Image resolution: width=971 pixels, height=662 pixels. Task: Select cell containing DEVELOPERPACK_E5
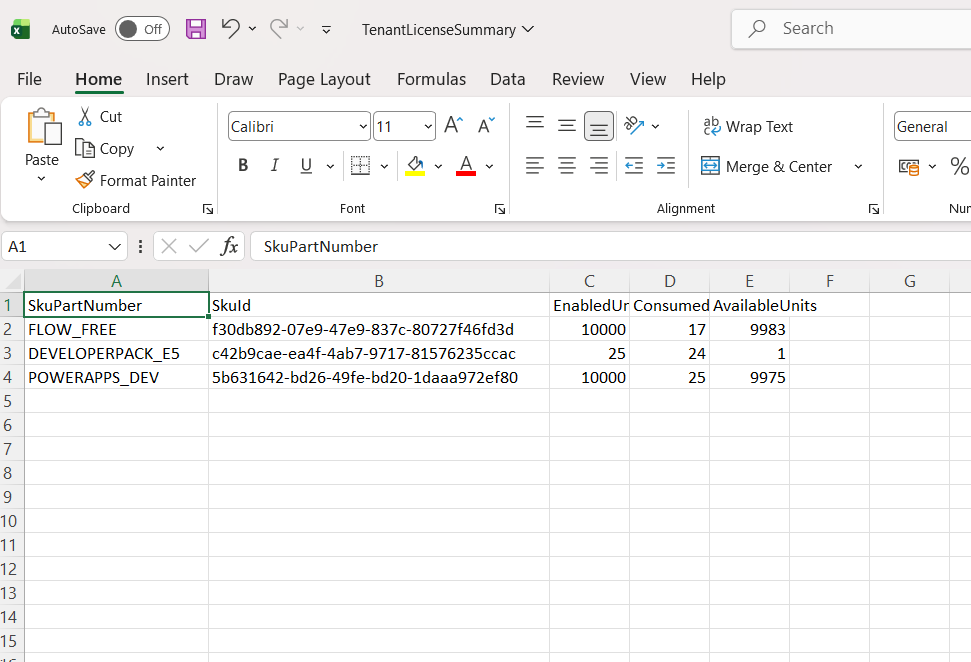point(104,353)
